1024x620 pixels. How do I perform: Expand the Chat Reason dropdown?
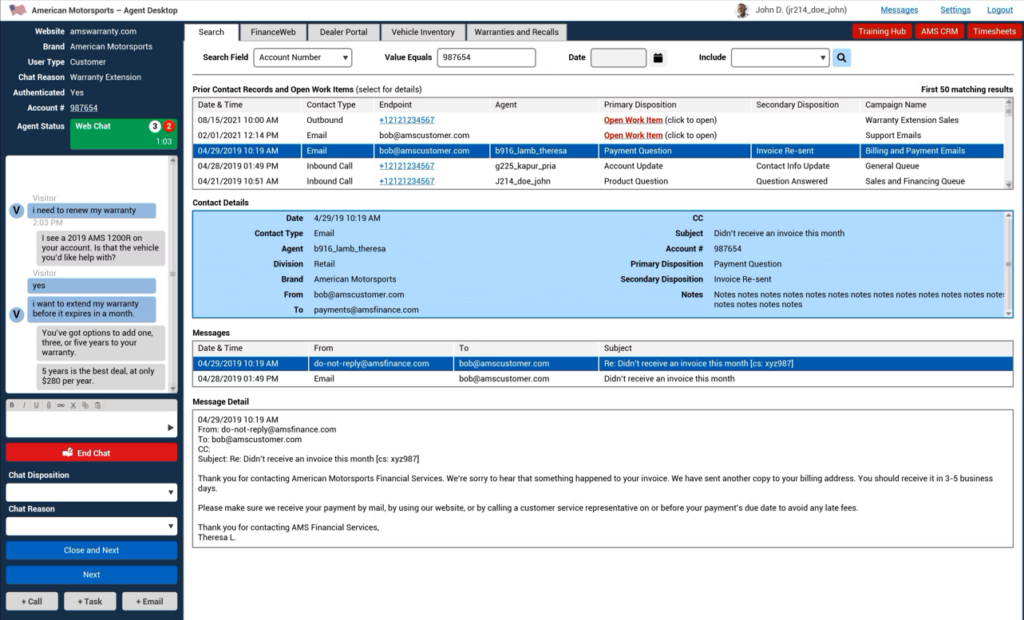click(91, 526)
